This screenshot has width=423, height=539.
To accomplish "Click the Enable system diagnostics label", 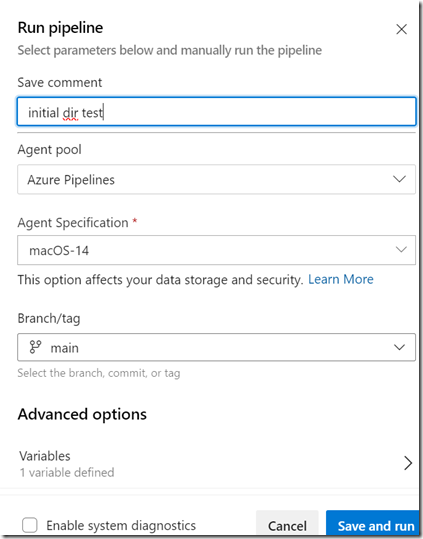I will click(121, 526).
